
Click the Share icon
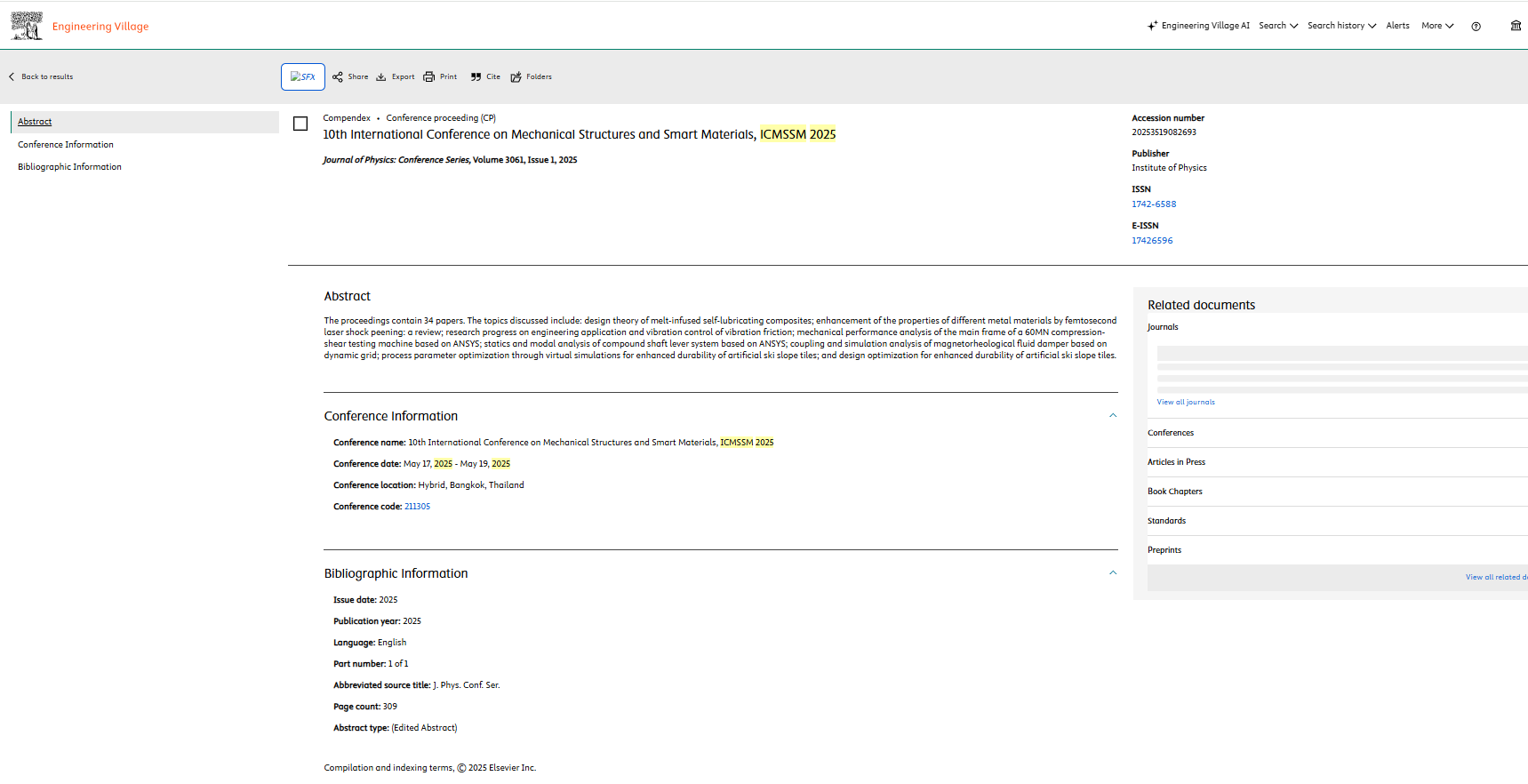coord(338,77)
